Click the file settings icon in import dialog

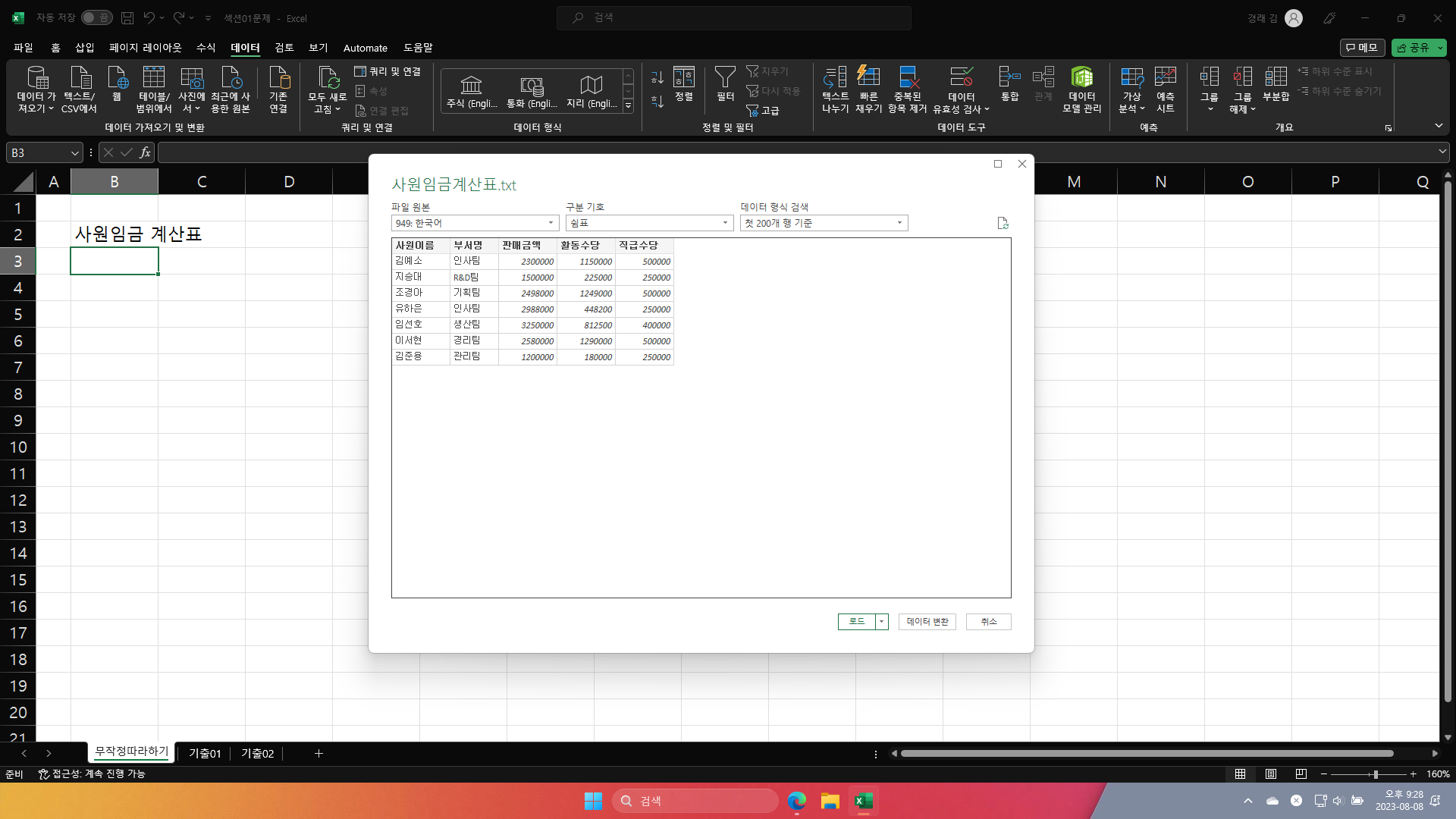[x=1003, y=223]
